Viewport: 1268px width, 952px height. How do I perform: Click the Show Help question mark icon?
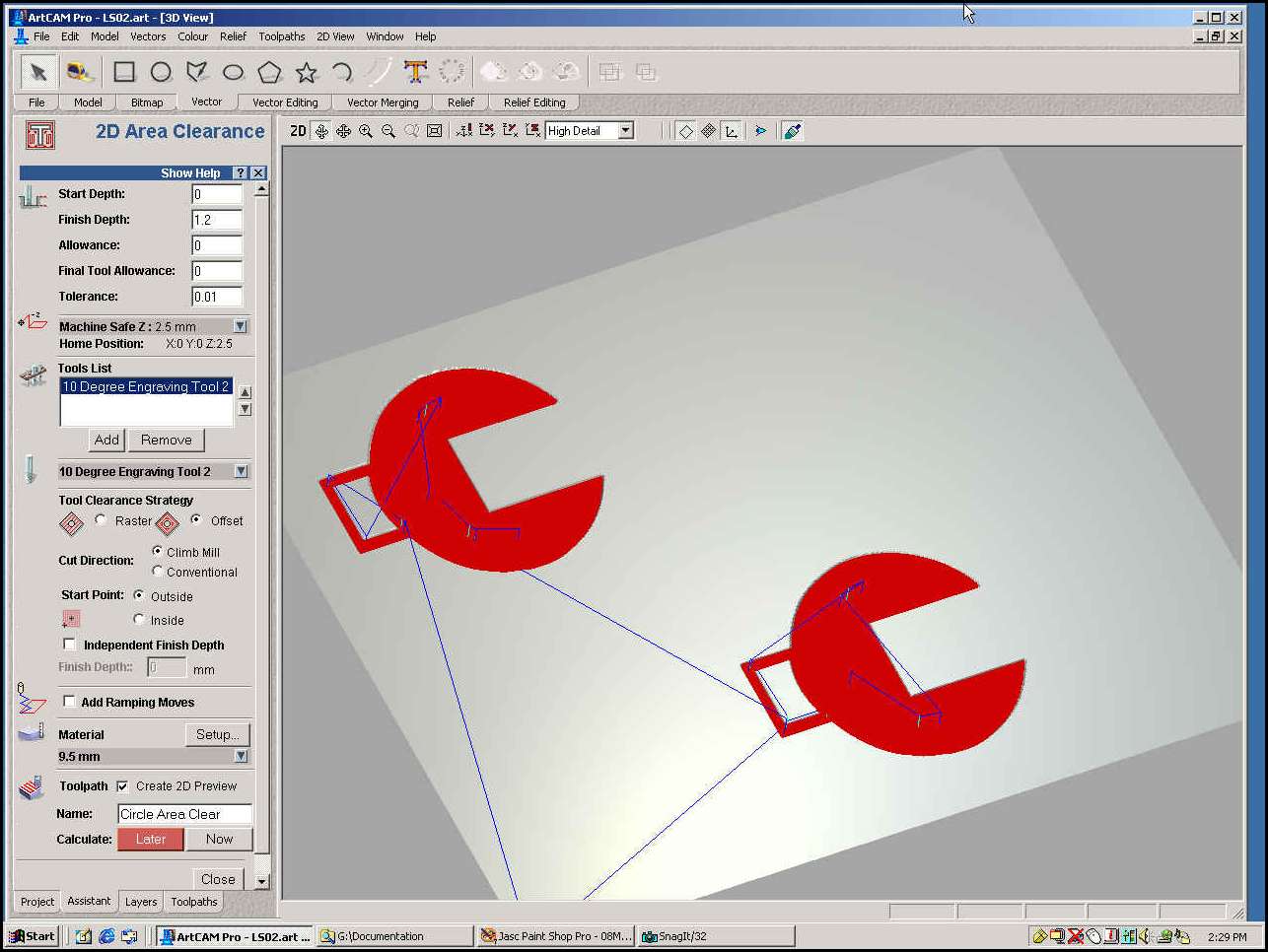pos(240,172)
